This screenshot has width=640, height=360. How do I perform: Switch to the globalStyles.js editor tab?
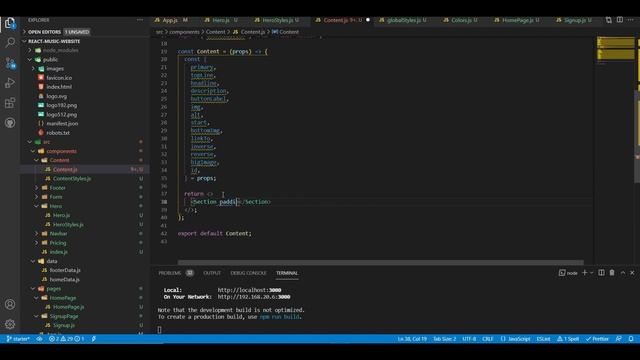[x=403, y=20]
